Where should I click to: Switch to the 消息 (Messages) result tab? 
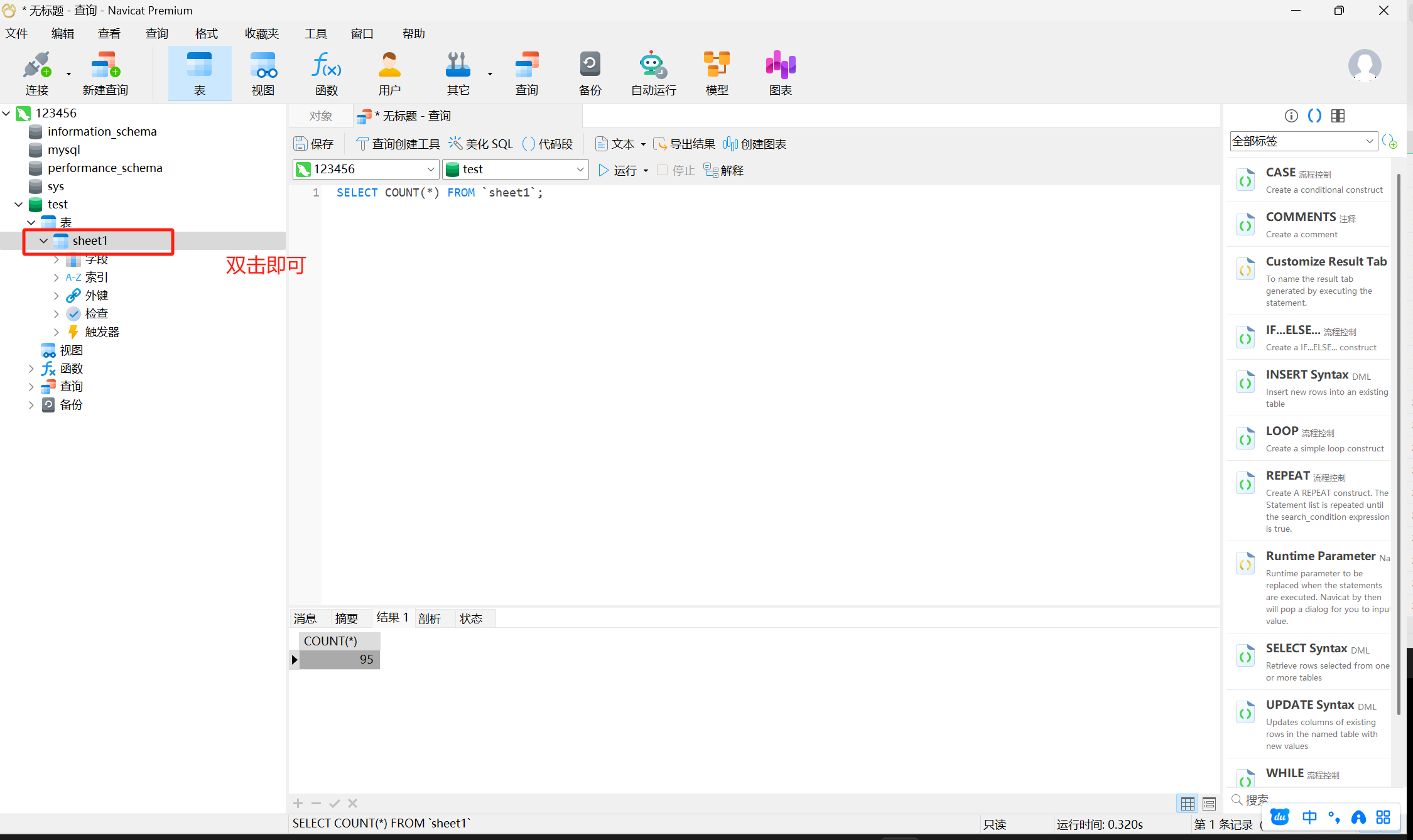coord(305,618)
